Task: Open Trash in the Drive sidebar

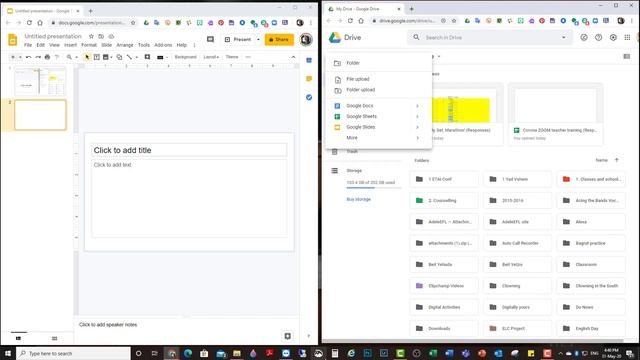Action: pos(352,151)
